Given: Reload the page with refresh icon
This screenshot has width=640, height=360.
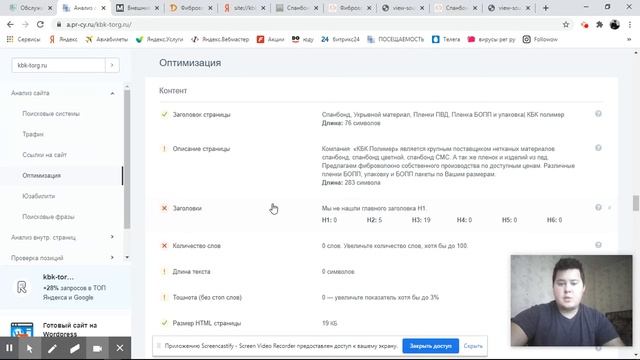Looking at the screenshot, I should 40,24.
